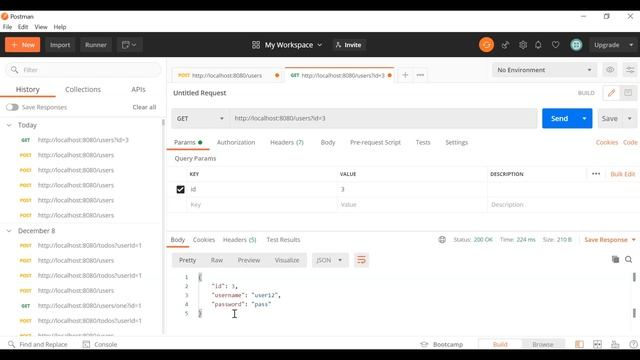This screenshot has height=360, width=640.
Task: Toggle response line wrap icon
Action: [361, 260]
